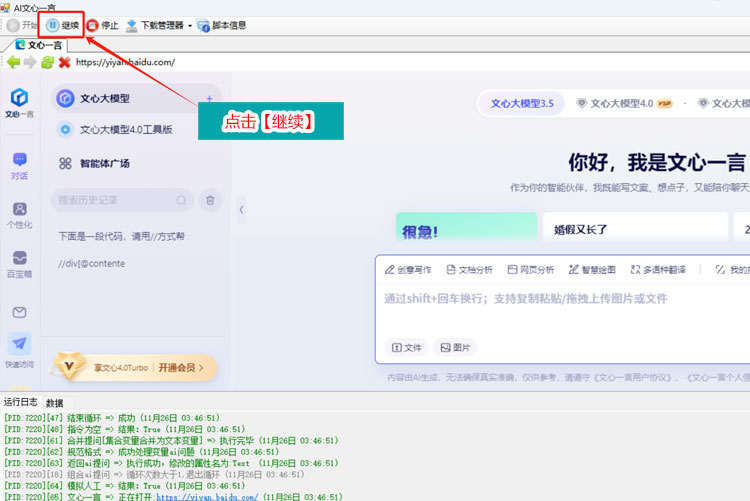Collapse the sidebar with the chevron handle
Screen dimensions: 750x501
point(242,210)
